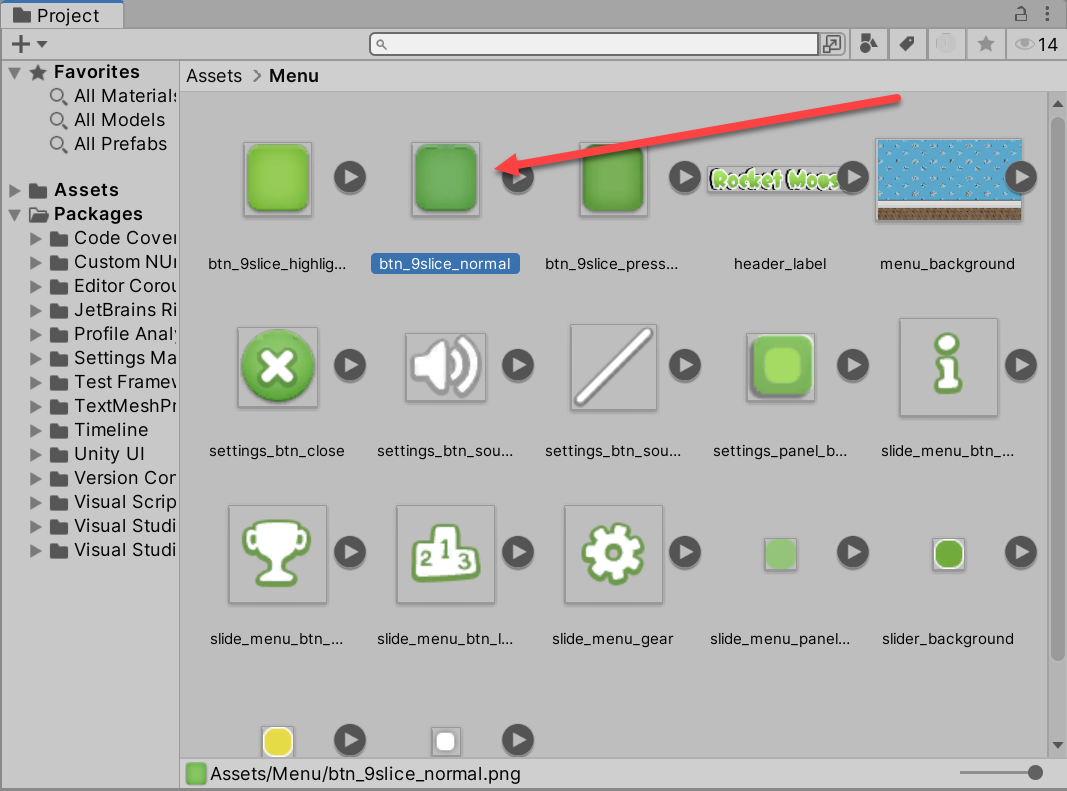Screen dimensions: 1067x791
Task: Select All Materials saved search
Action: 113,96
